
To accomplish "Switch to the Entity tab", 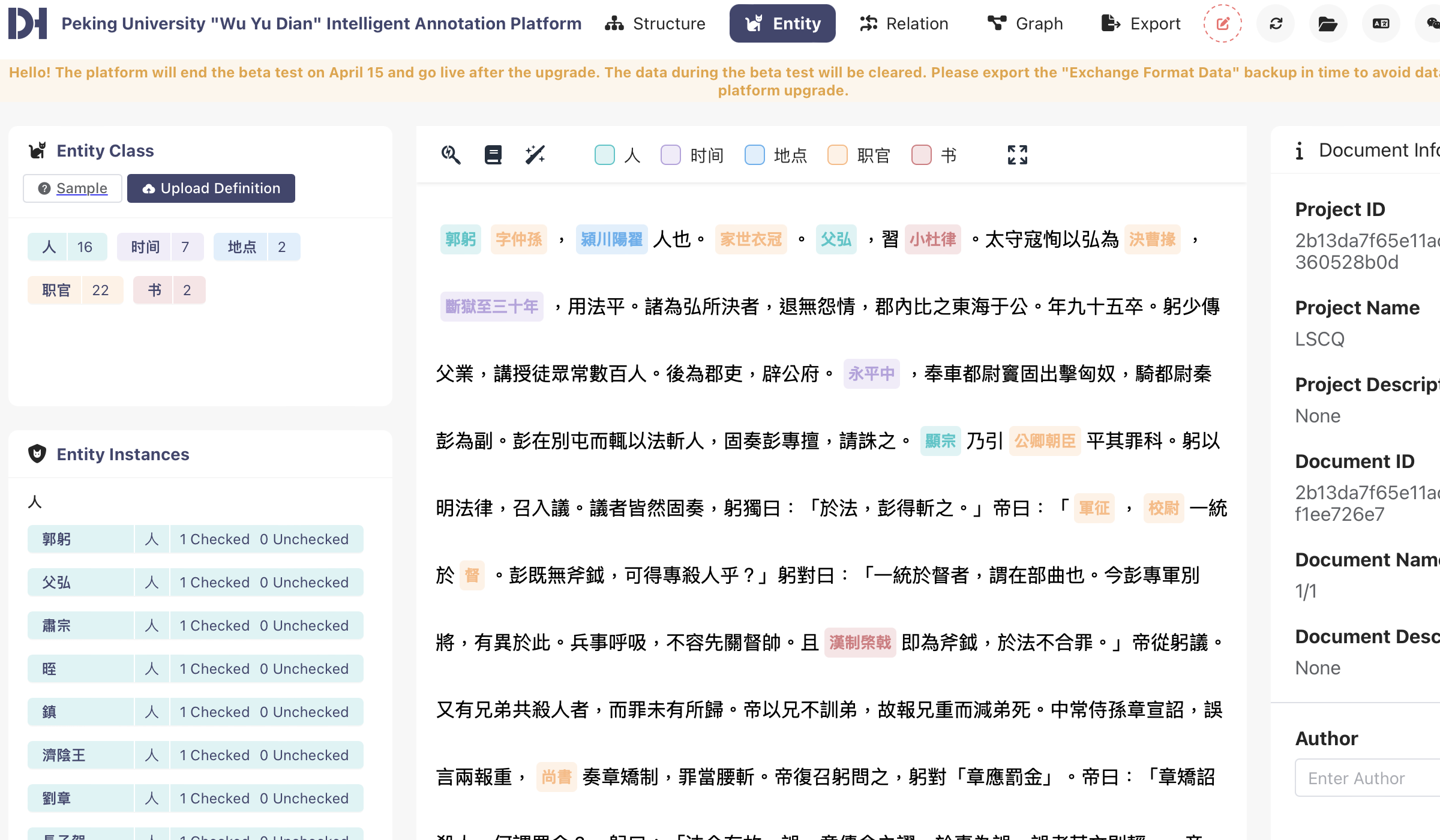I will pos(782,23).
